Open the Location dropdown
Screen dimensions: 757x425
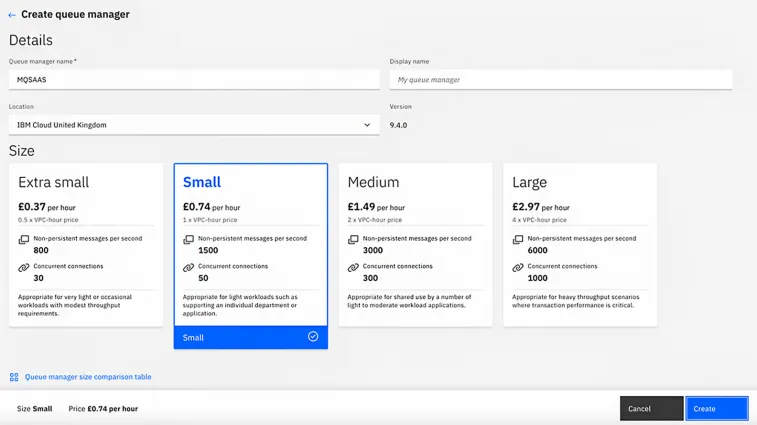click(x=194, y=125)
